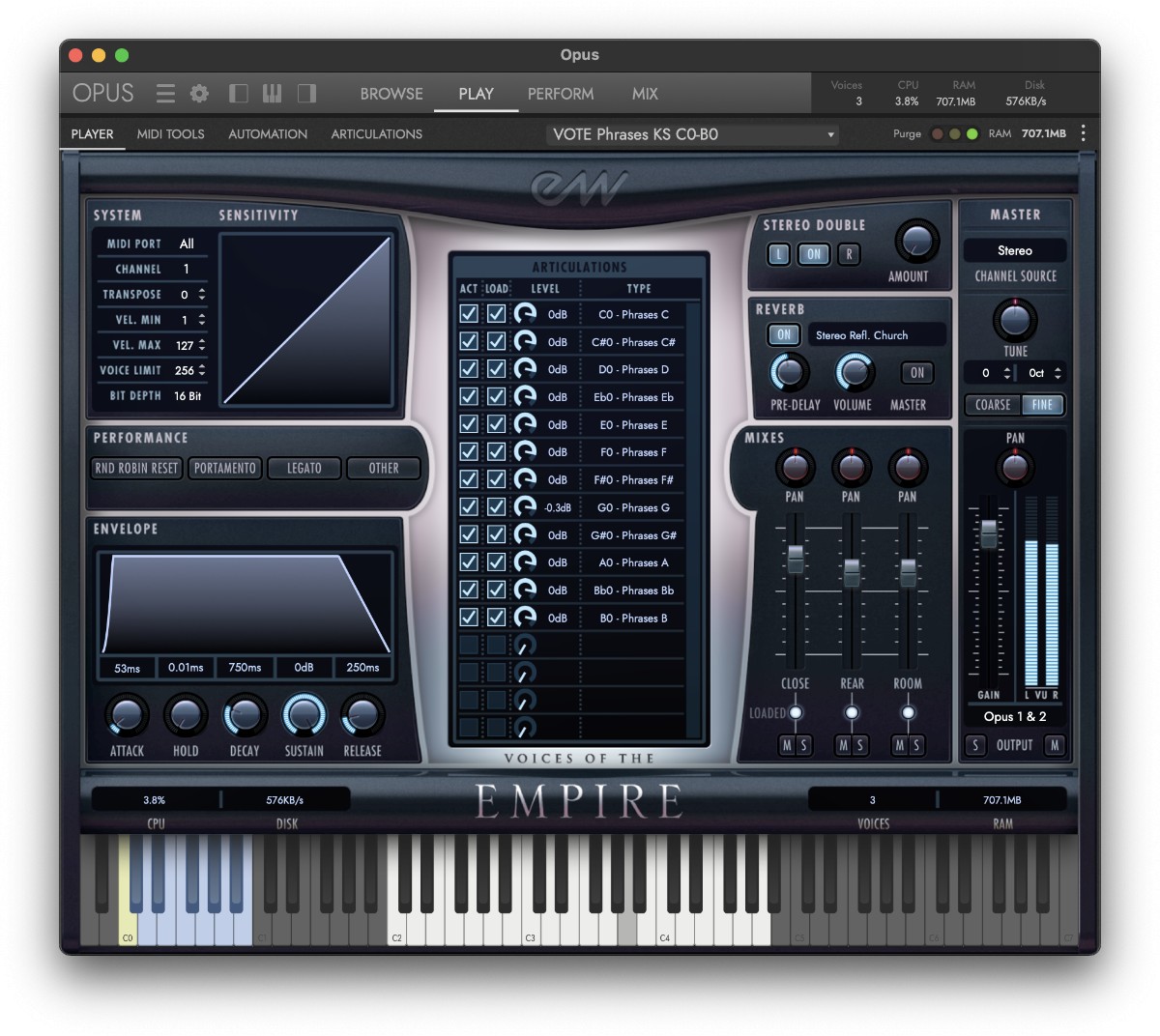Click the level knob for C0 - Phrases C
Viewport: 1160px width, 1036px height.
525,314
